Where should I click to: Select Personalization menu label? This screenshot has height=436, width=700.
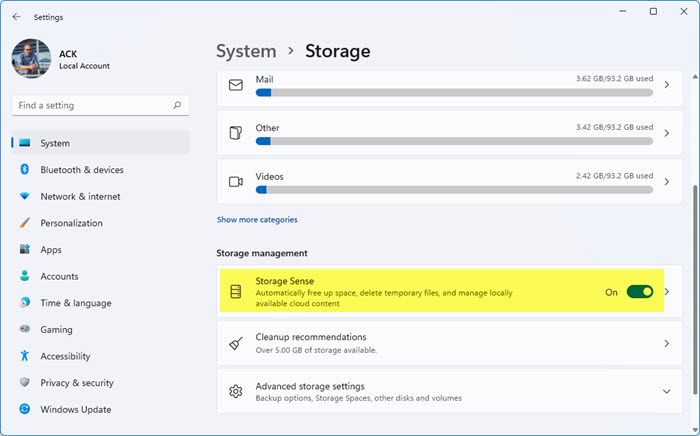click(x=71, y=223)
